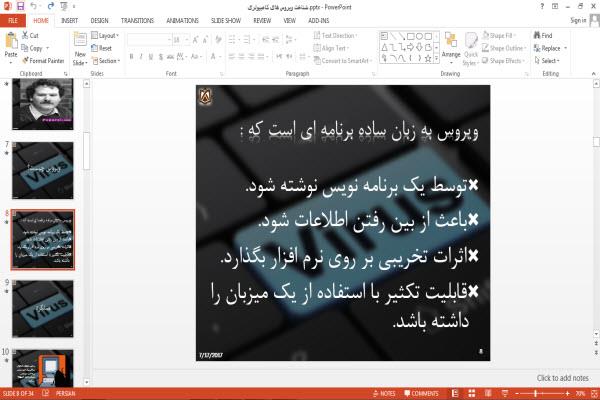The width and height of the screenshot is (600, 400).
Task: Open Shape Outline dropdown
Action: pos(504,48)
